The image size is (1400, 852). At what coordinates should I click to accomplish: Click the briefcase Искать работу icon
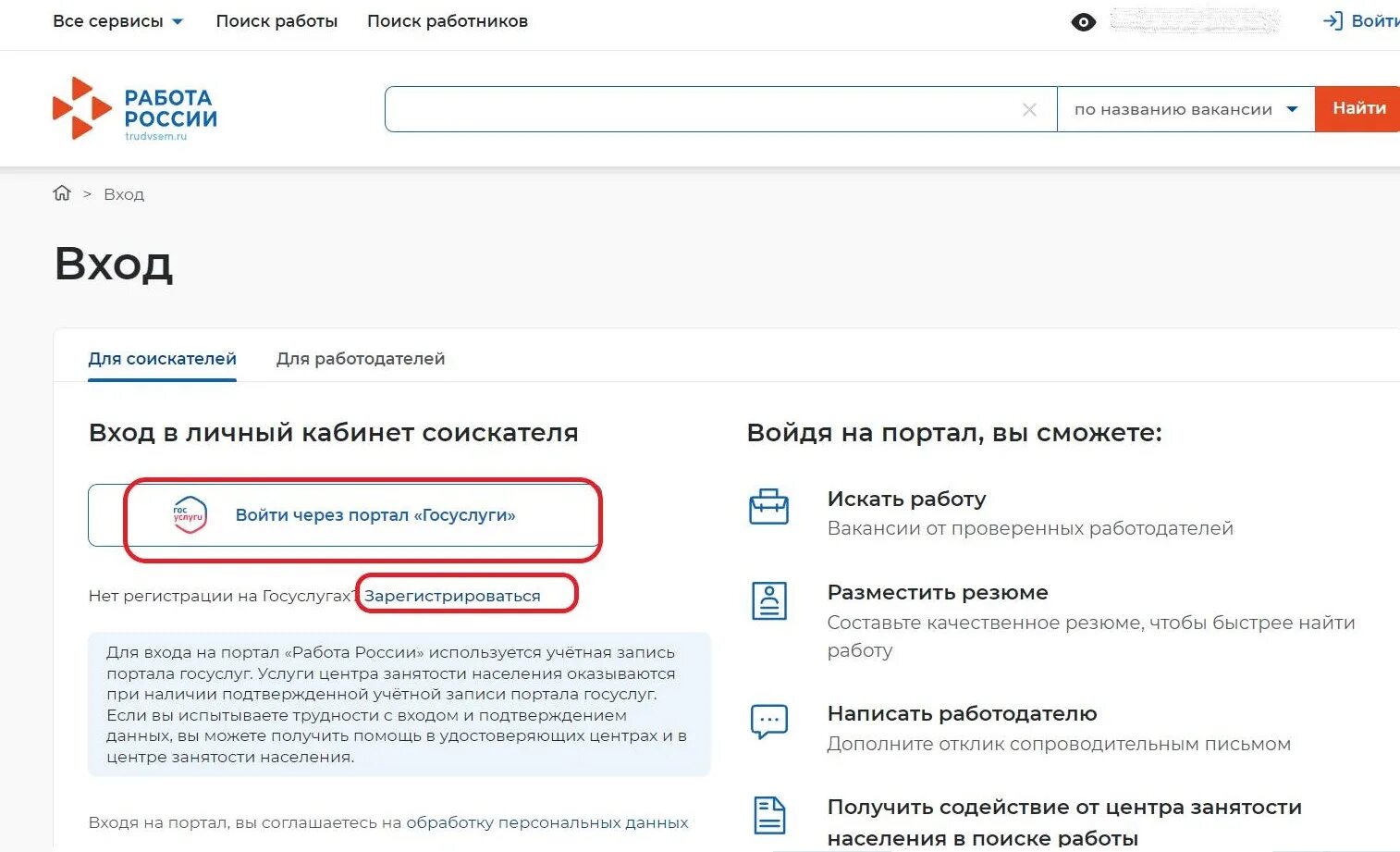pyautogui.click(x=768, y=507)
